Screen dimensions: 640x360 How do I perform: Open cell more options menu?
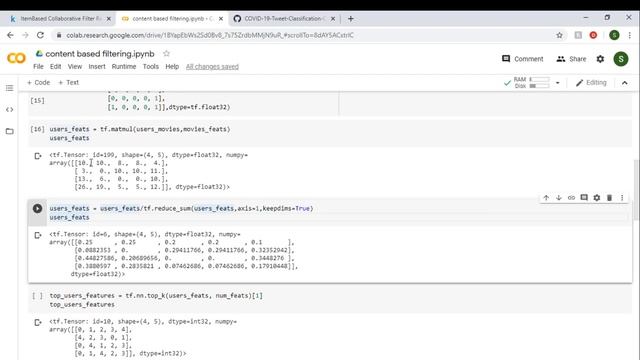pos(622,198)
